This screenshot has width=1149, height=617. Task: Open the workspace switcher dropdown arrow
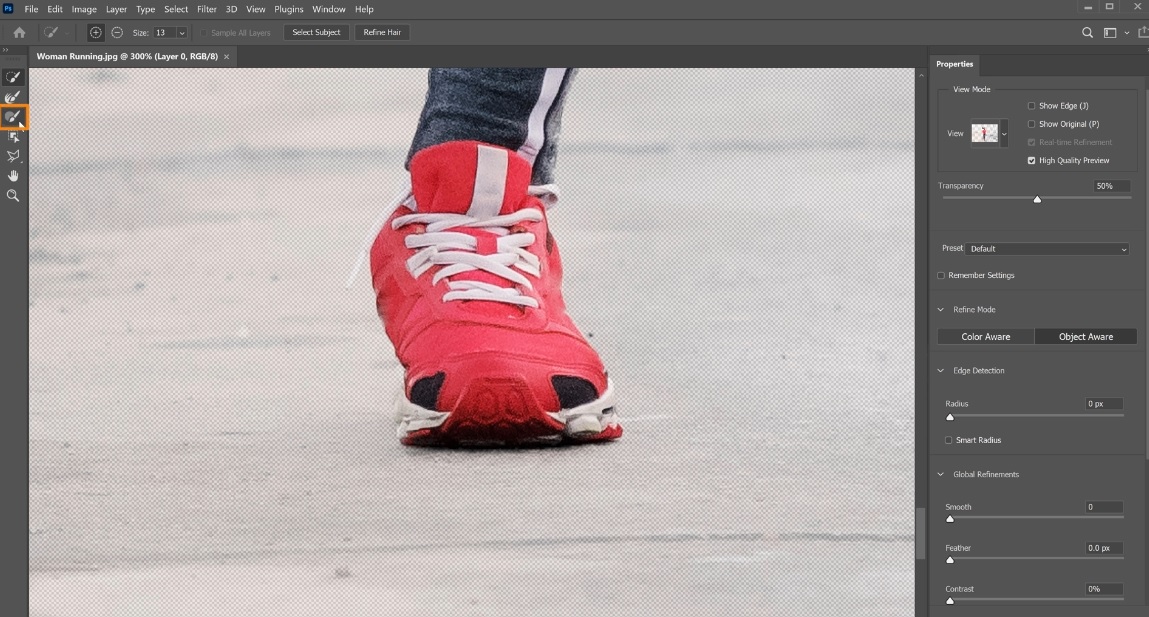tap(1126, 33)
